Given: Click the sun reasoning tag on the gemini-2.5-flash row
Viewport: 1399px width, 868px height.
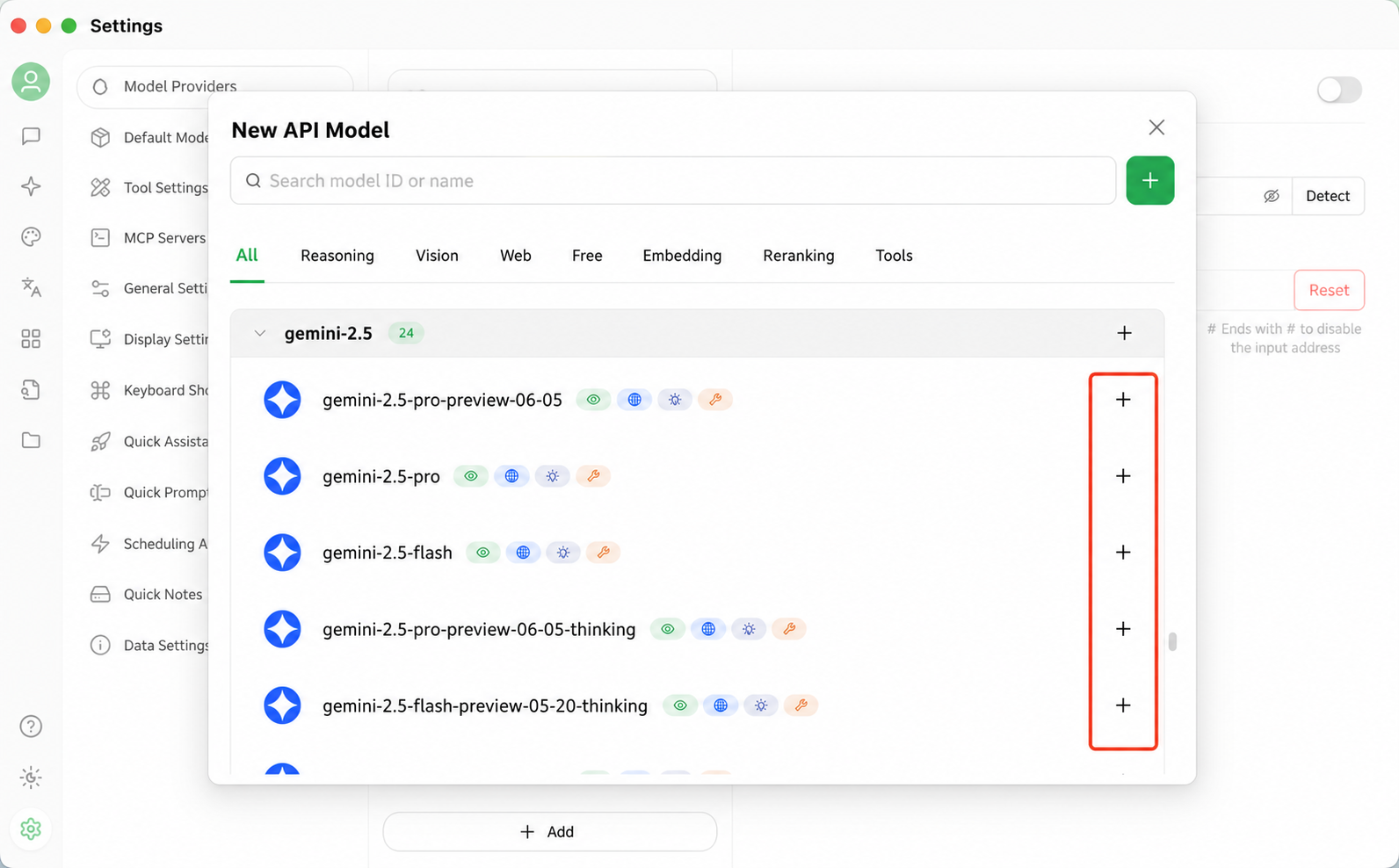Looking at the screenshot, I should click(x=563, y=553).
